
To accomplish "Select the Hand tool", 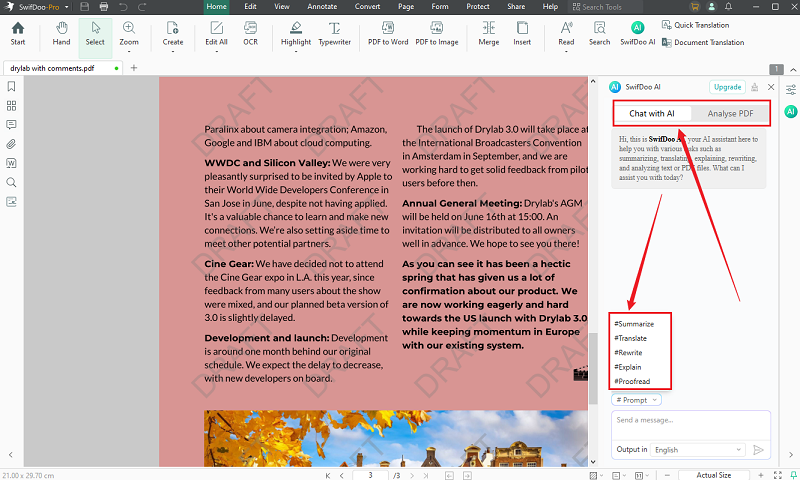I will click(61, 34).
